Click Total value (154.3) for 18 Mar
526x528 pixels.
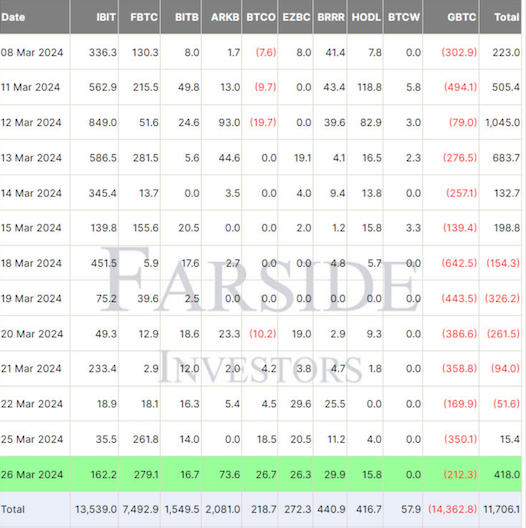click(503, 263)
